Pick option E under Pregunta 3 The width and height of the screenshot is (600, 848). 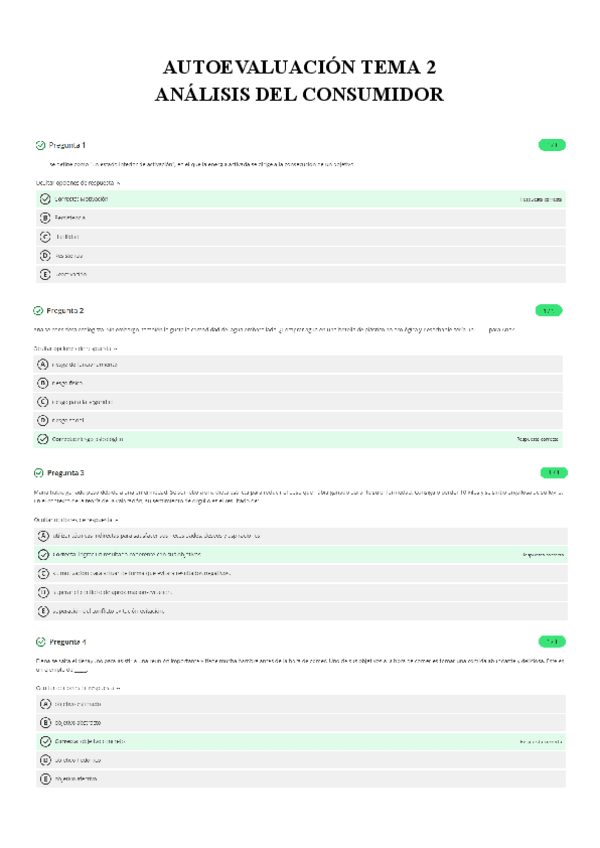[44, 610]
